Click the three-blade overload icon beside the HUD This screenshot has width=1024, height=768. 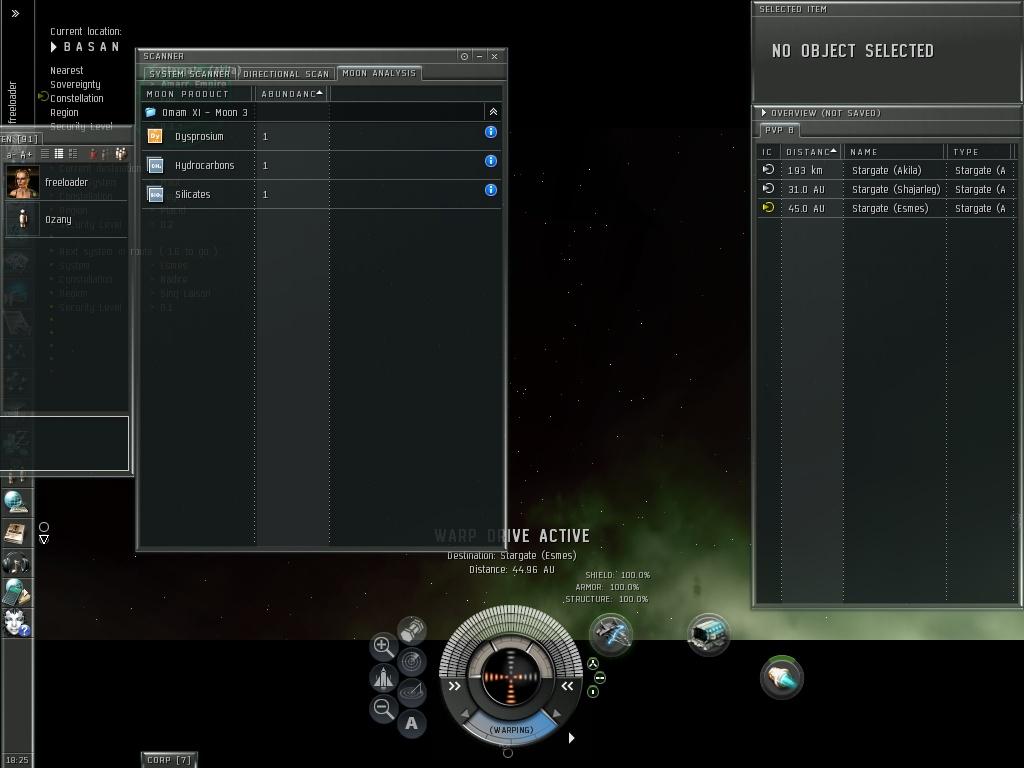click(593, 664)
